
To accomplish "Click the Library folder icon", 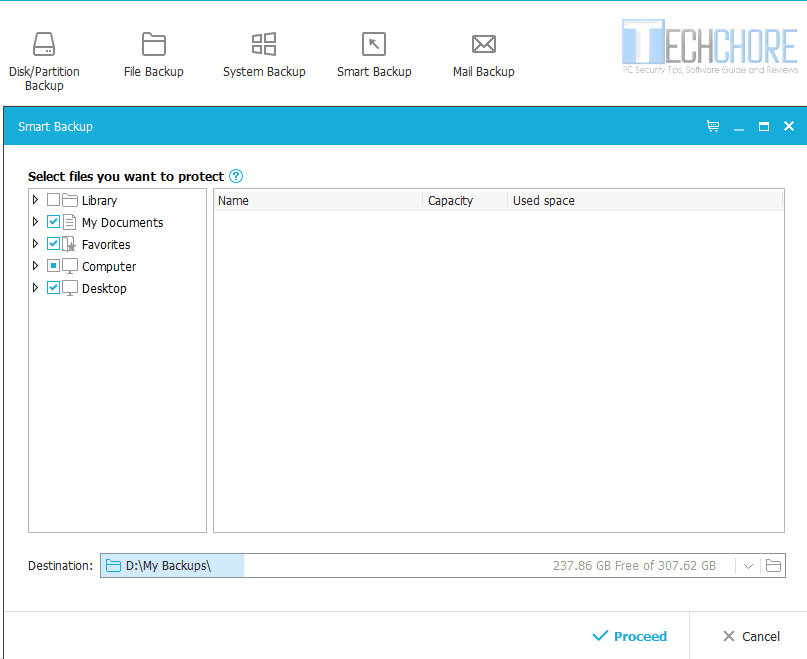I will coord(70,200).
